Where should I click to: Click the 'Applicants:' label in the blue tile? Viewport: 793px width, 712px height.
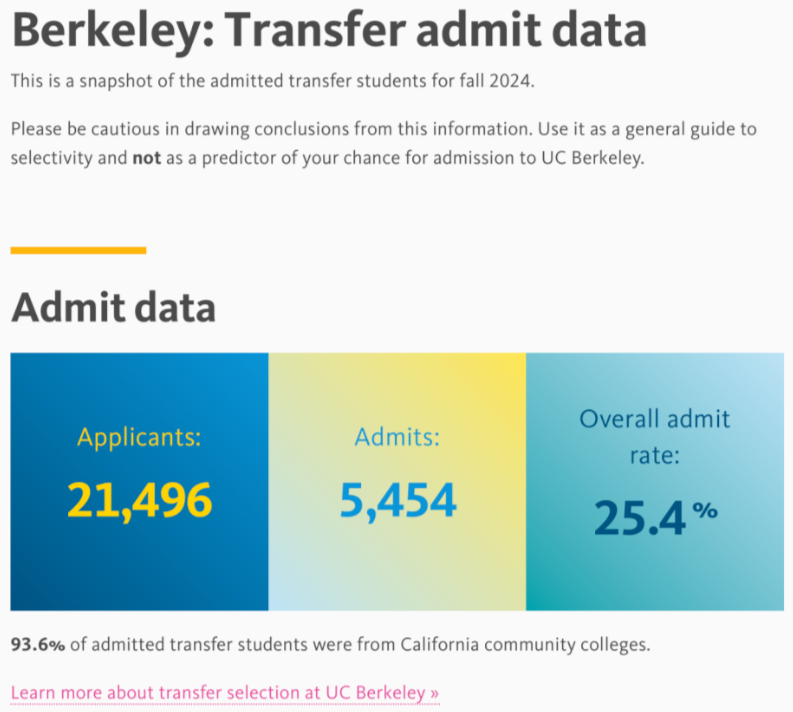coord(139,437)
